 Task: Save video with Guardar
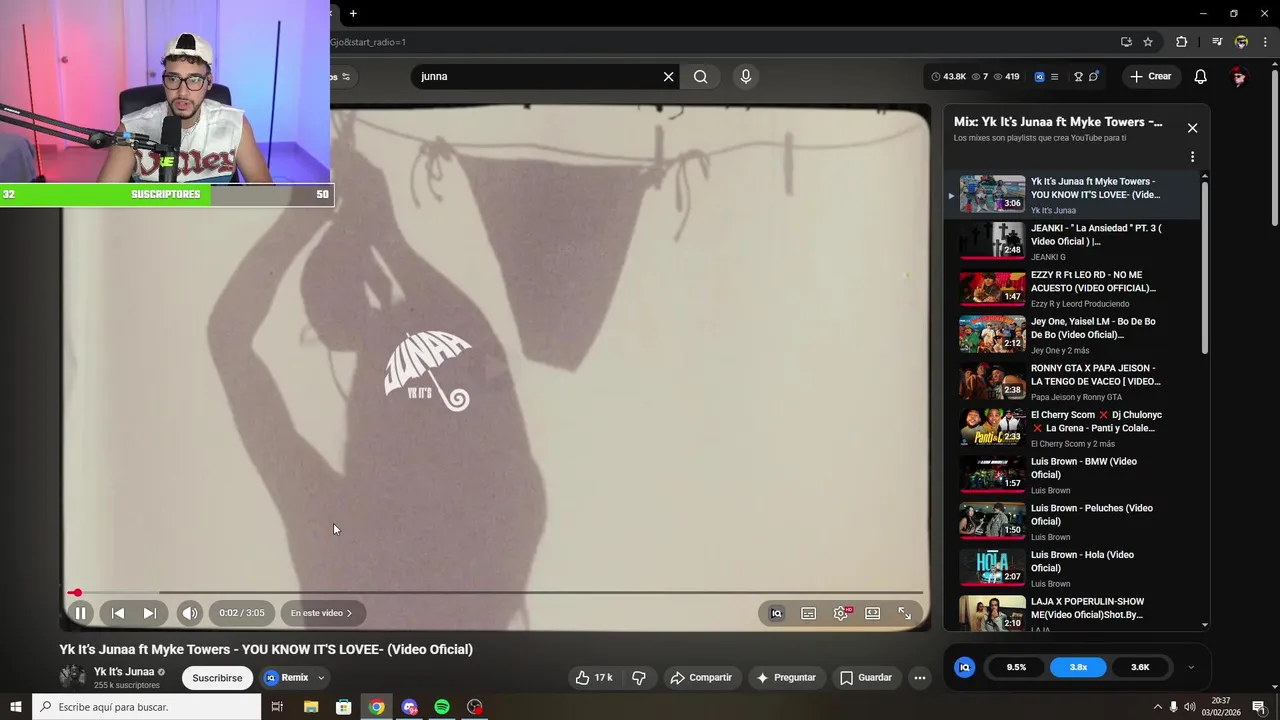[x=865, y=678]
